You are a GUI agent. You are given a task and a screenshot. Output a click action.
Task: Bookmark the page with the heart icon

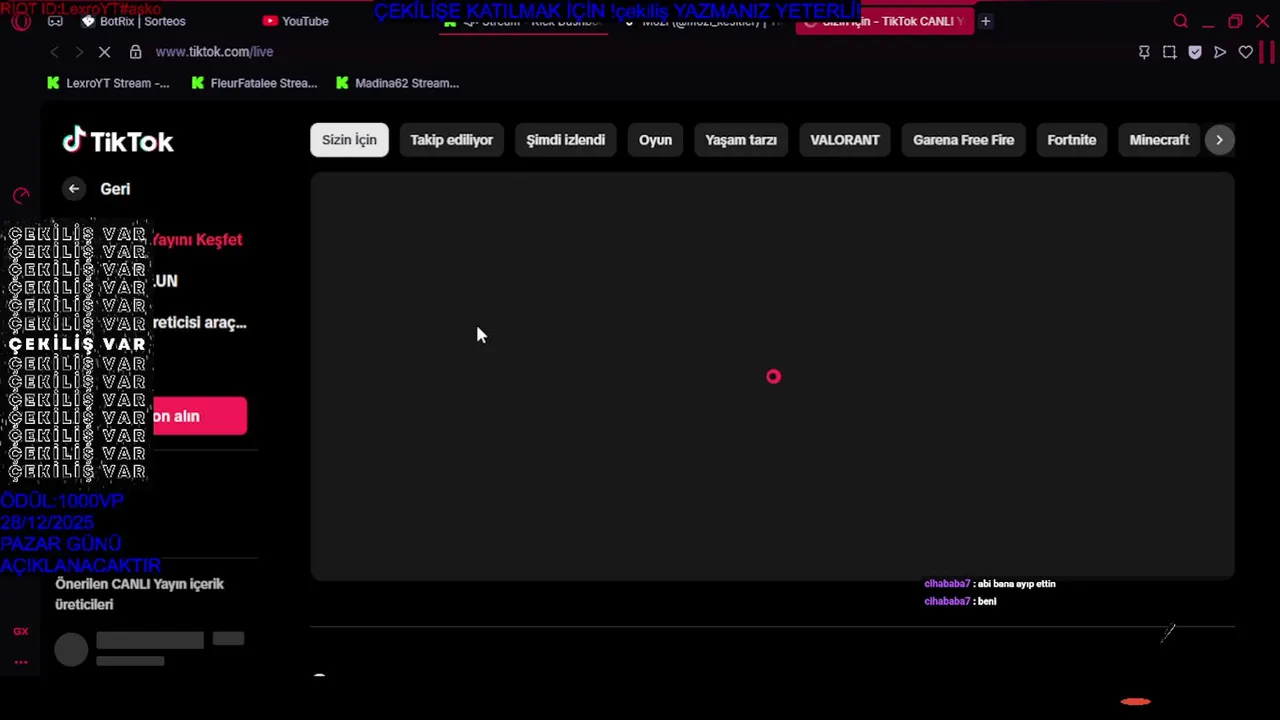(1246, 52)
